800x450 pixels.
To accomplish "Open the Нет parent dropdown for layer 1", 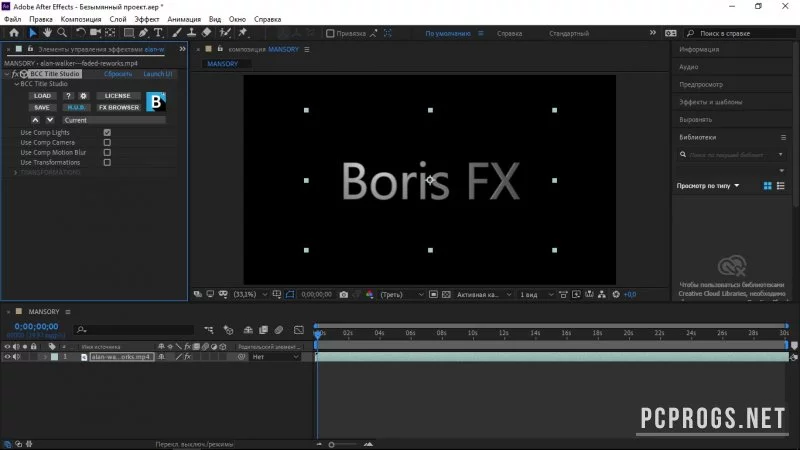I will point(275,357).
